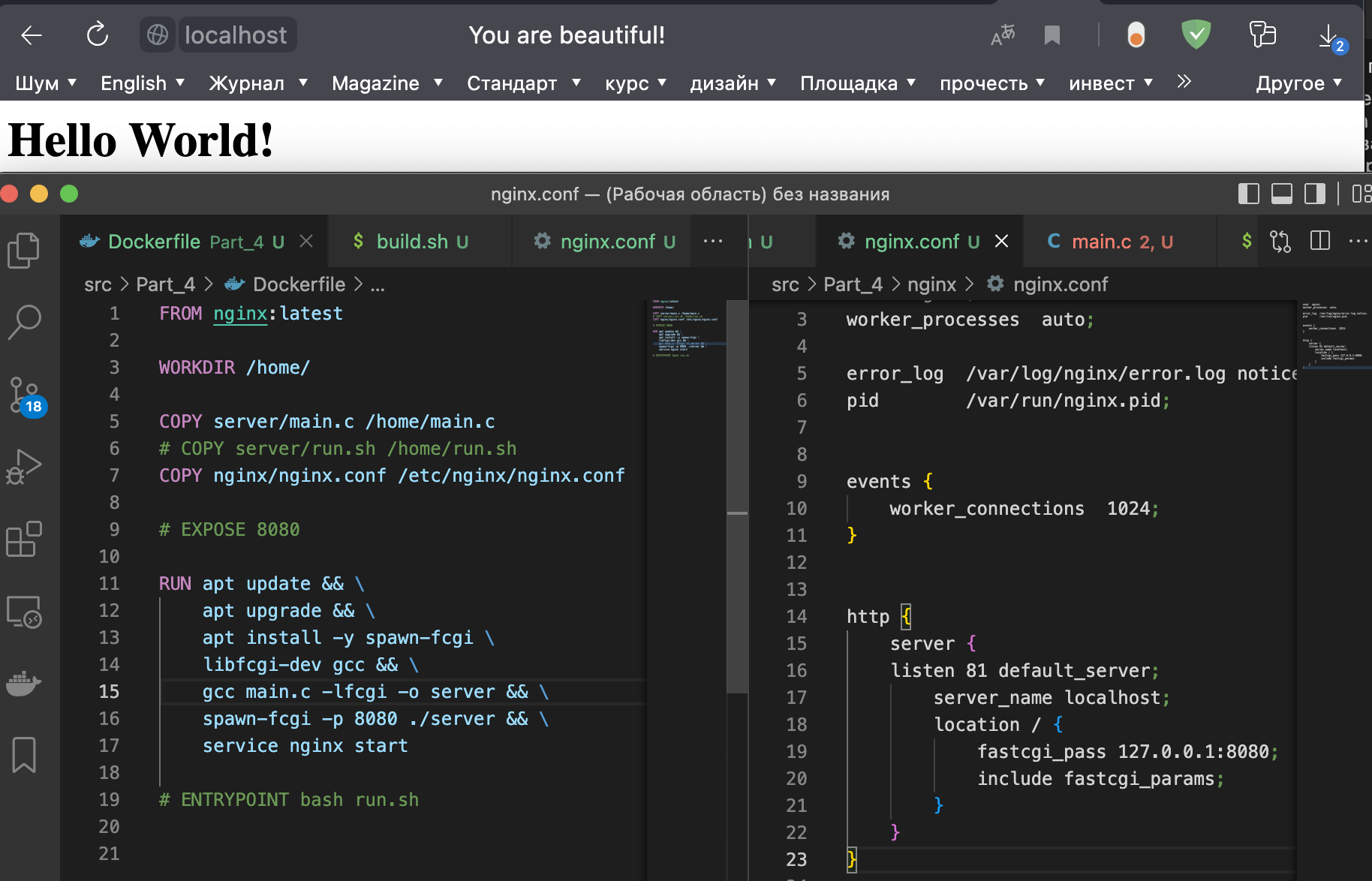Open right editor group's more actions menu
Viewport: 1372px width, 881px height.
pyautogui.click(x=1358, y=241)
